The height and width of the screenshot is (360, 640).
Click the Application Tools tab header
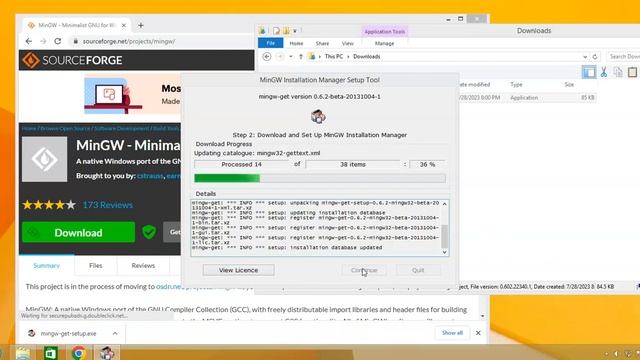click(x=384, y=31)
